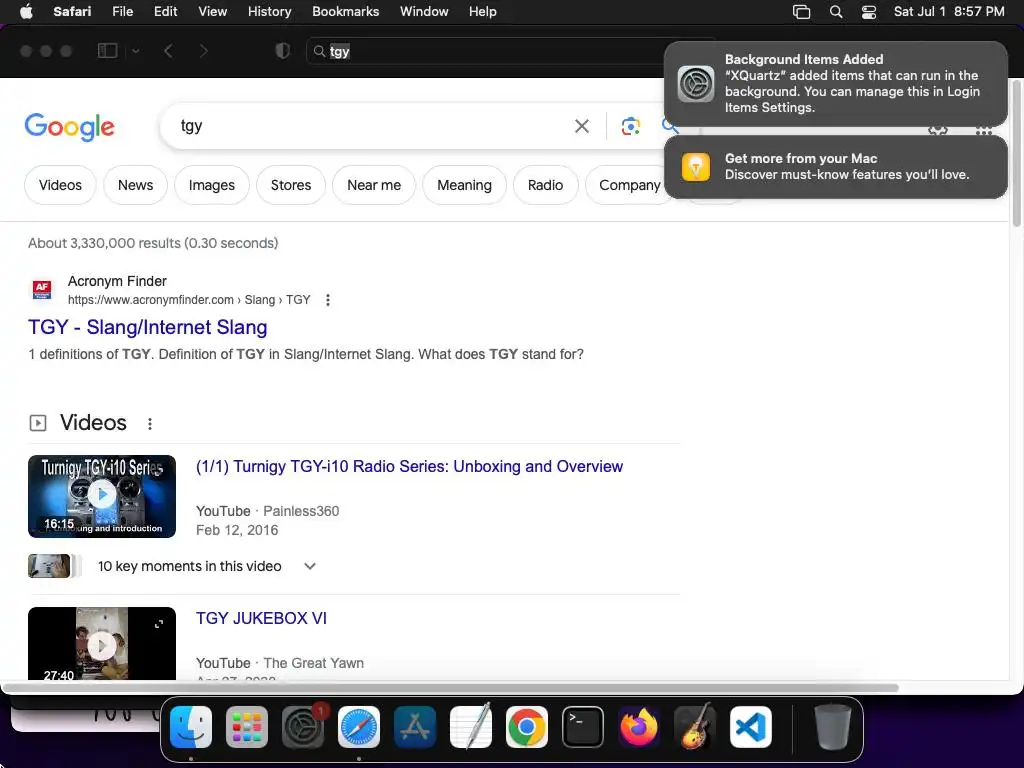Open Google Lens camera search icon

click(630, 126)
